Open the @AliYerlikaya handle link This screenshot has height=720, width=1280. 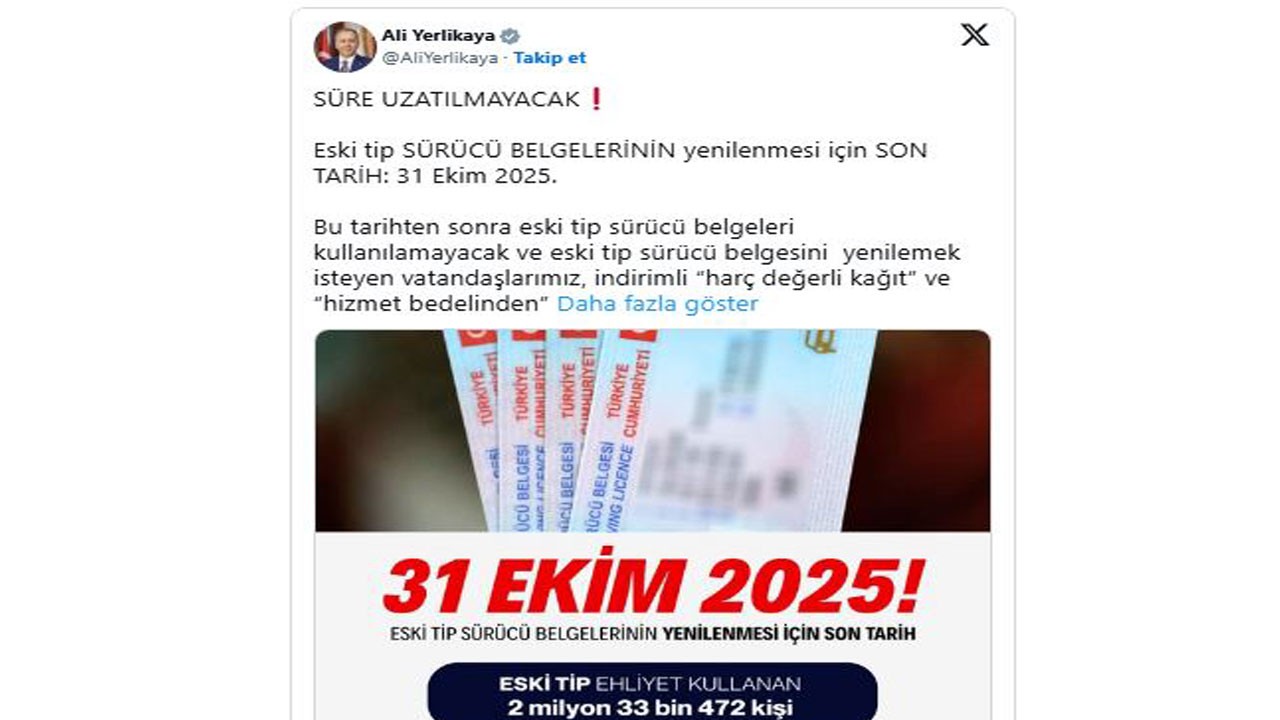coord(440,58)
